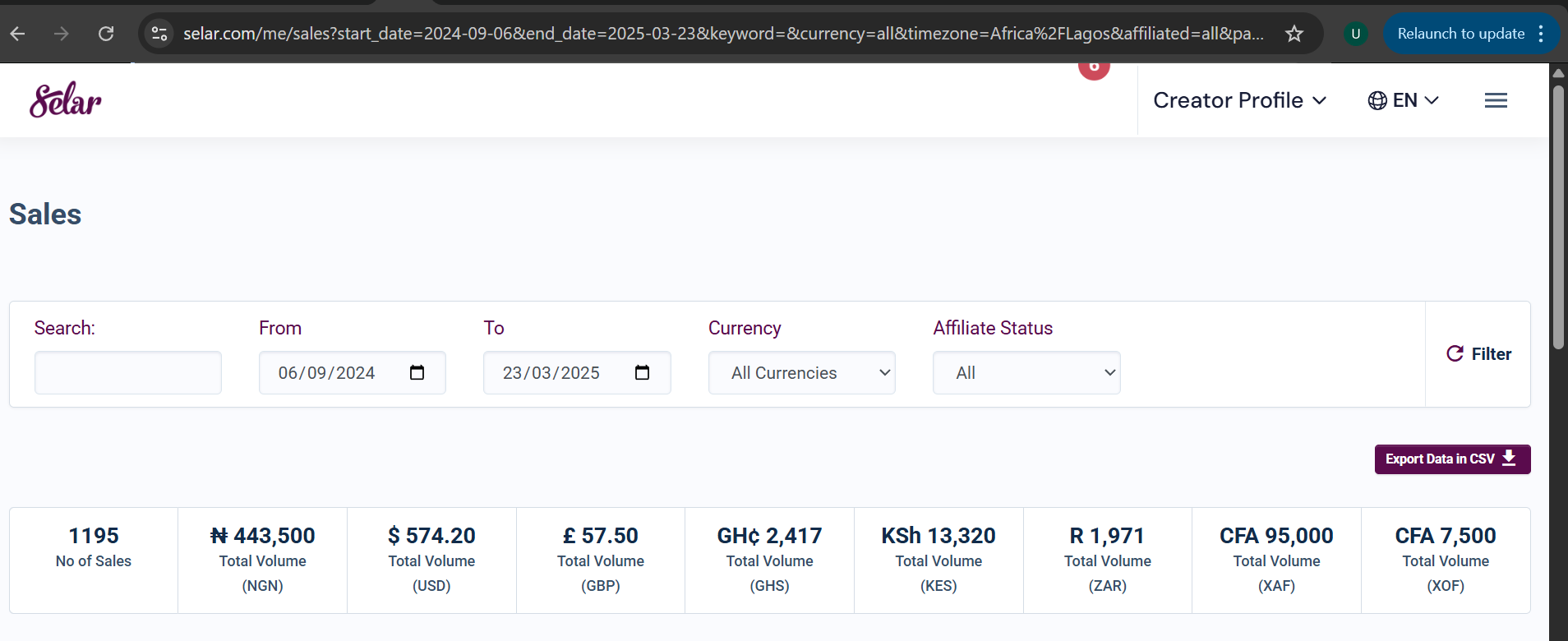
Task: Click the page vertical scrollbar
Action: 1558,218
